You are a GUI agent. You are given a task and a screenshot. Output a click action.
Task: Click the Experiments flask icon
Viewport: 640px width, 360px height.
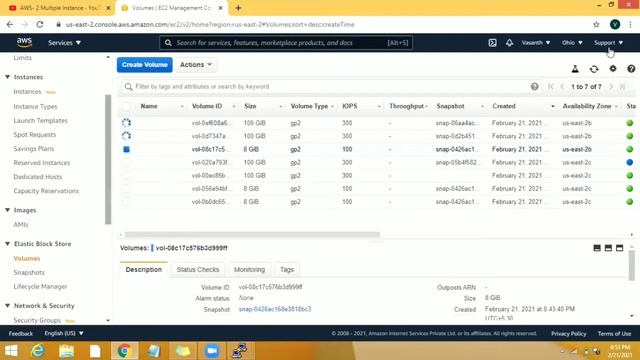[575, 69]
